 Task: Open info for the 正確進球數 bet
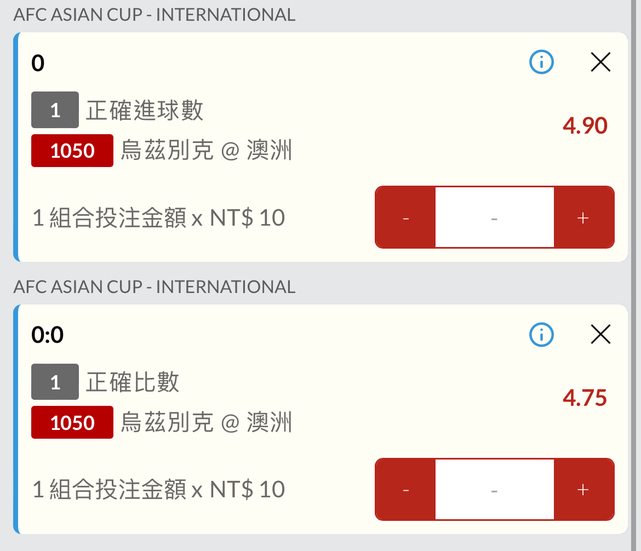[541, 63]
